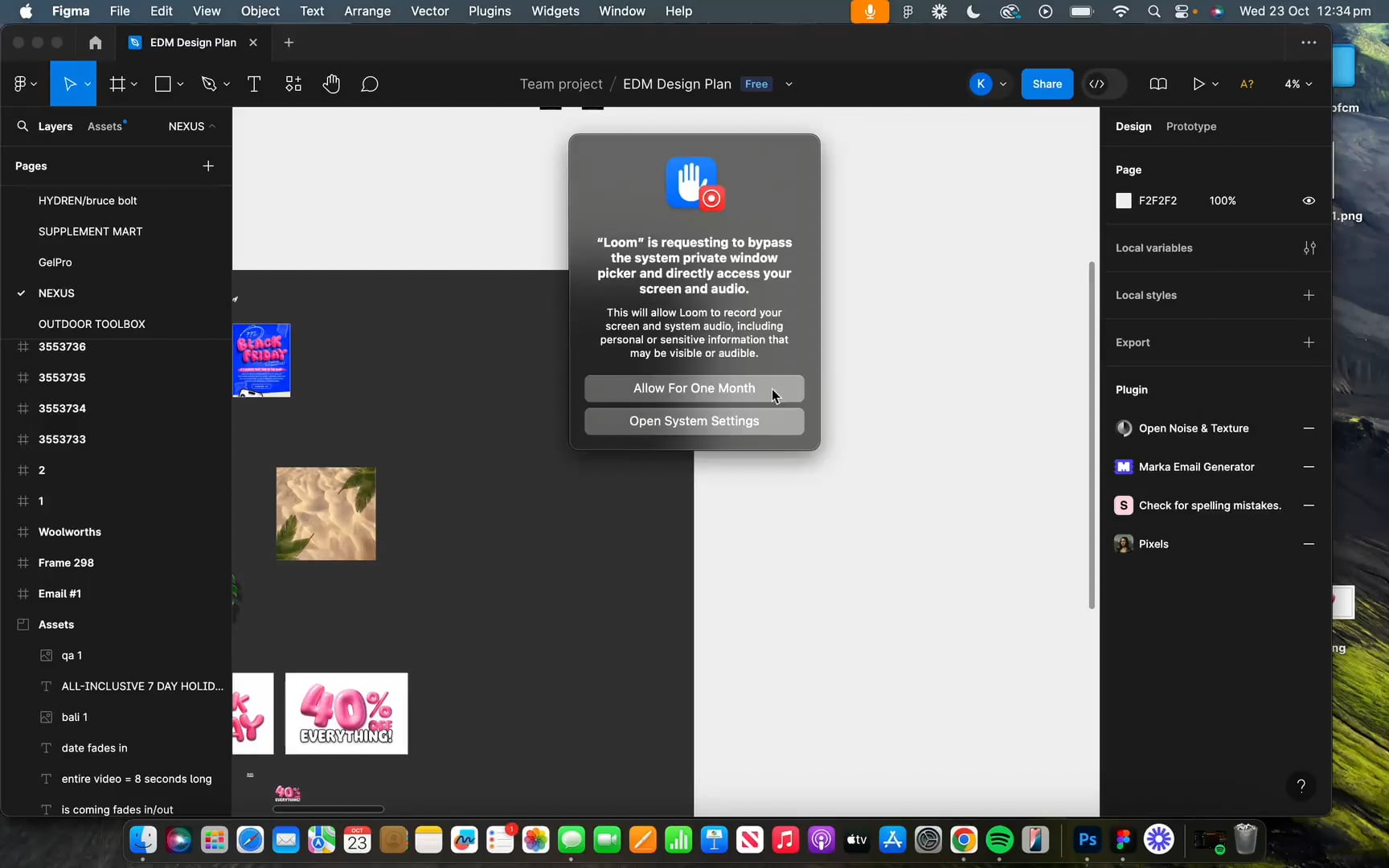Click Allow For One Month
This screenshot has height=868, width=1389.
pos(694,388)
